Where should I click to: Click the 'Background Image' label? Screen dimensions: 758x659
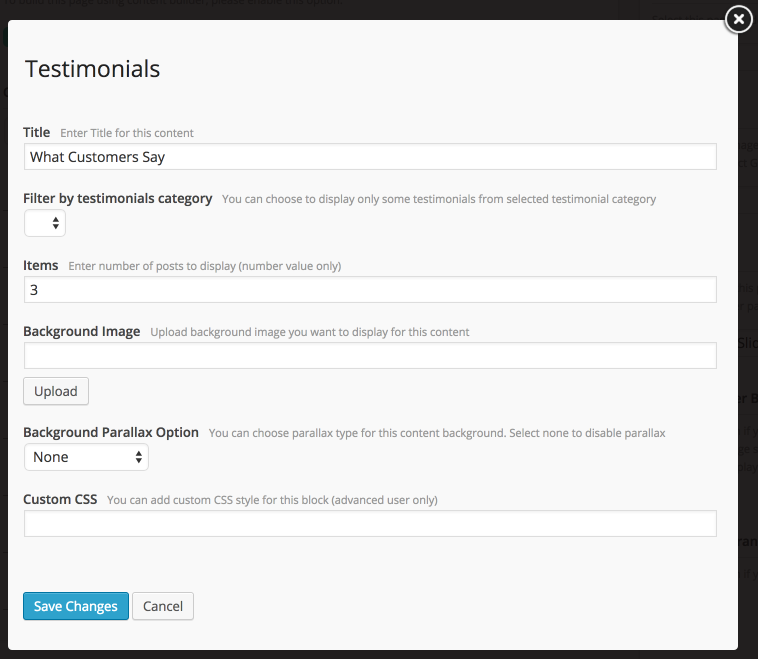(x=82, y=331)
